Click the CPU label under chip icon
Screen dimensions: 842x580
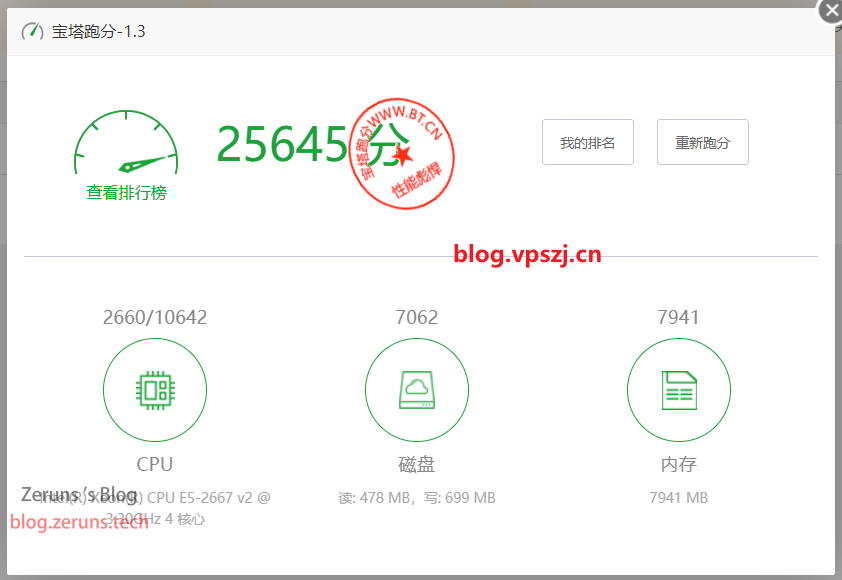pyautogui.click(x=155, y=464)
